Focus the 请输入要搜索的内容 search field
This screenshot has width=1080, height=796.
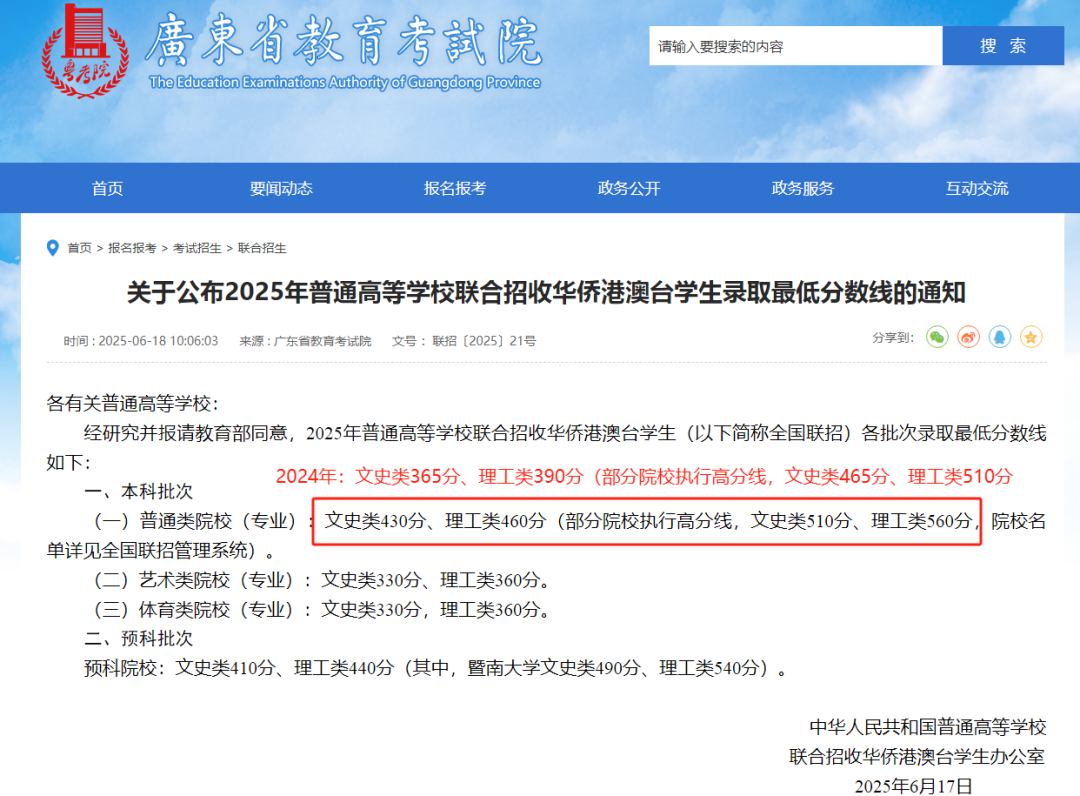(796, 46)
